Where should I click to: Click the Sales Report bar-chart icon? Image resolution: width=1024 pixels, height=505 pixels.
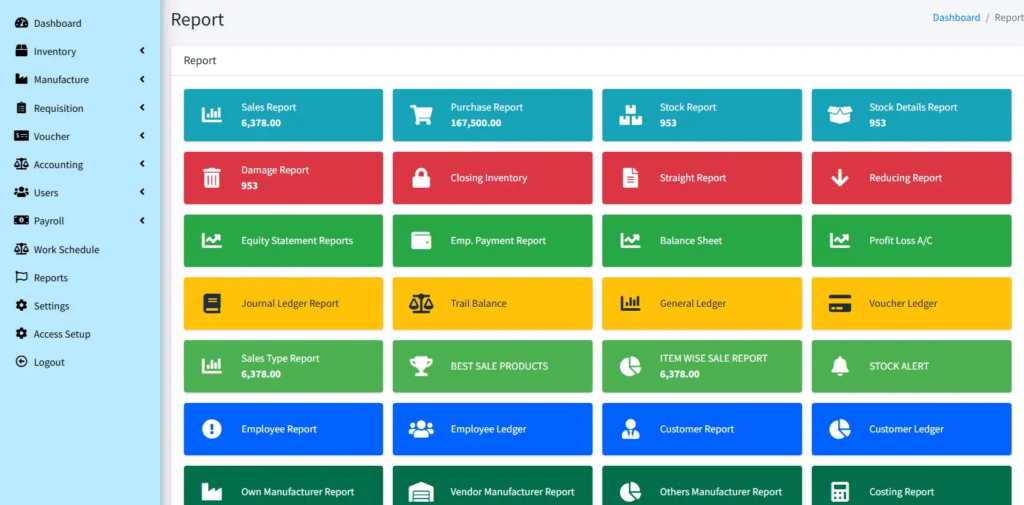[x=212, y=115]
